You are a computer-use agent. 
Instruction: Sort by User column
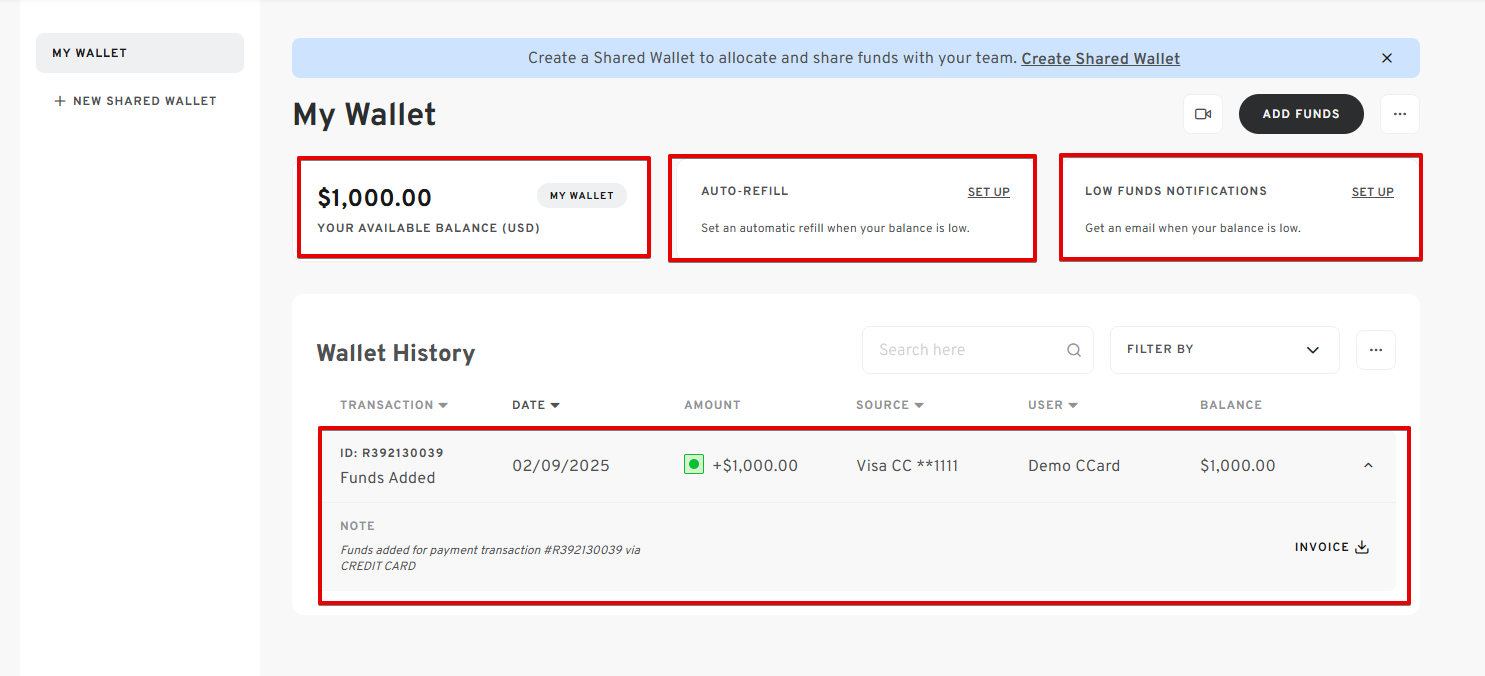point(1053,405)
